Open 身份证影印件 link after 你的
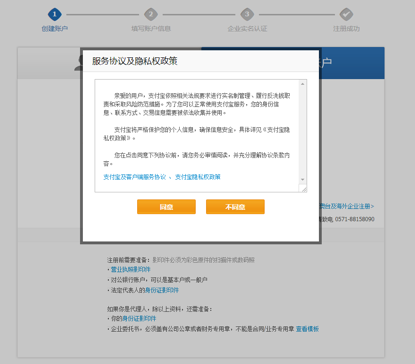 139,319
